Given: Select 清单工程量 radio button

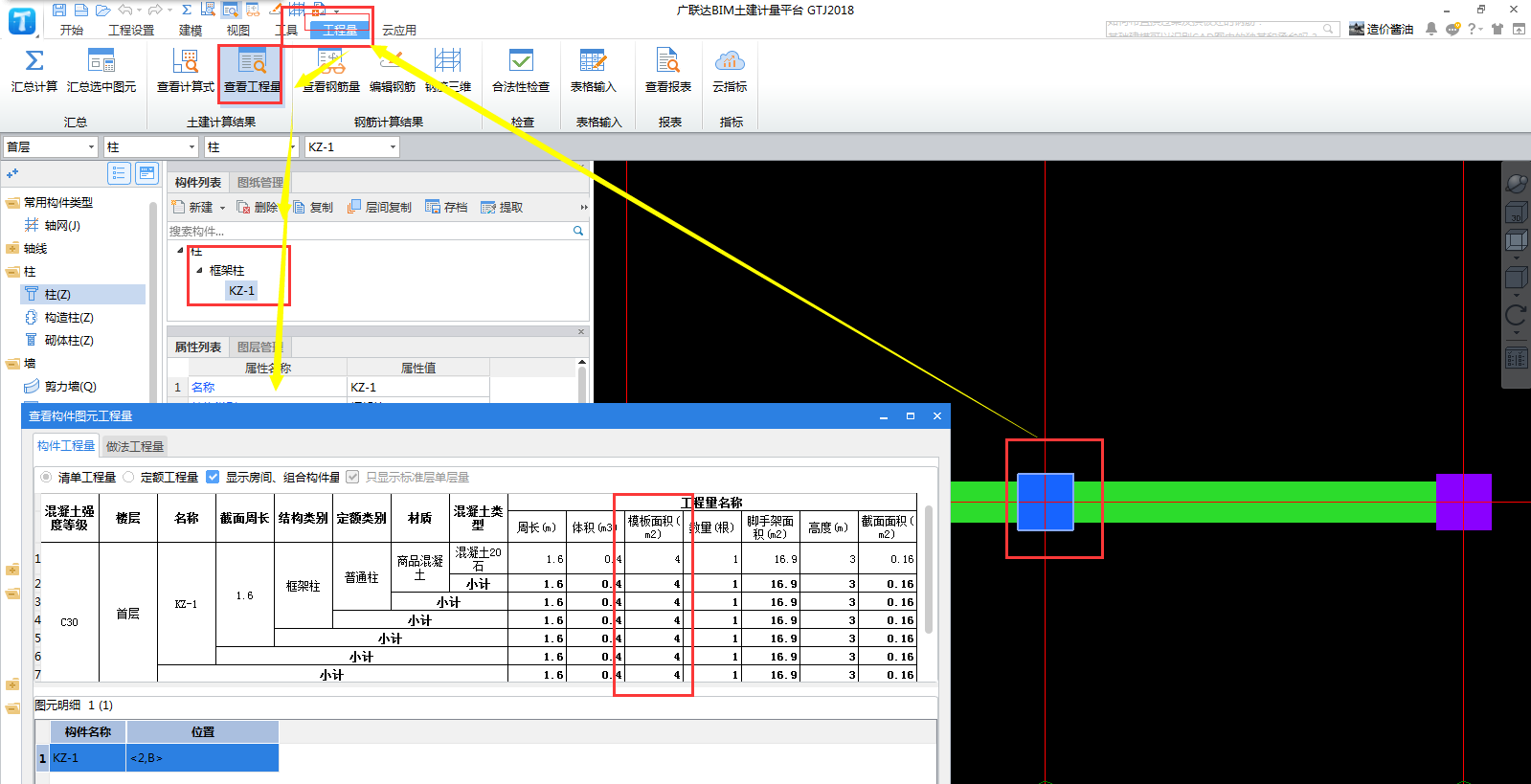Looking at the screenshot, I should pos(46,477).
